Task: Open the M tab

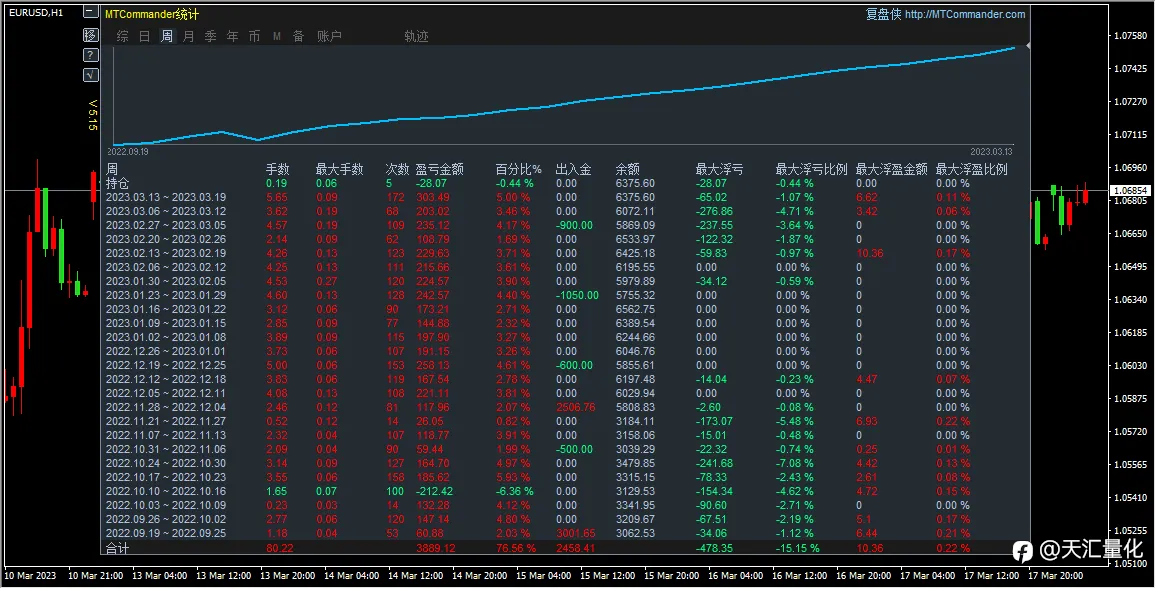Action: click(x=276, y=36)
